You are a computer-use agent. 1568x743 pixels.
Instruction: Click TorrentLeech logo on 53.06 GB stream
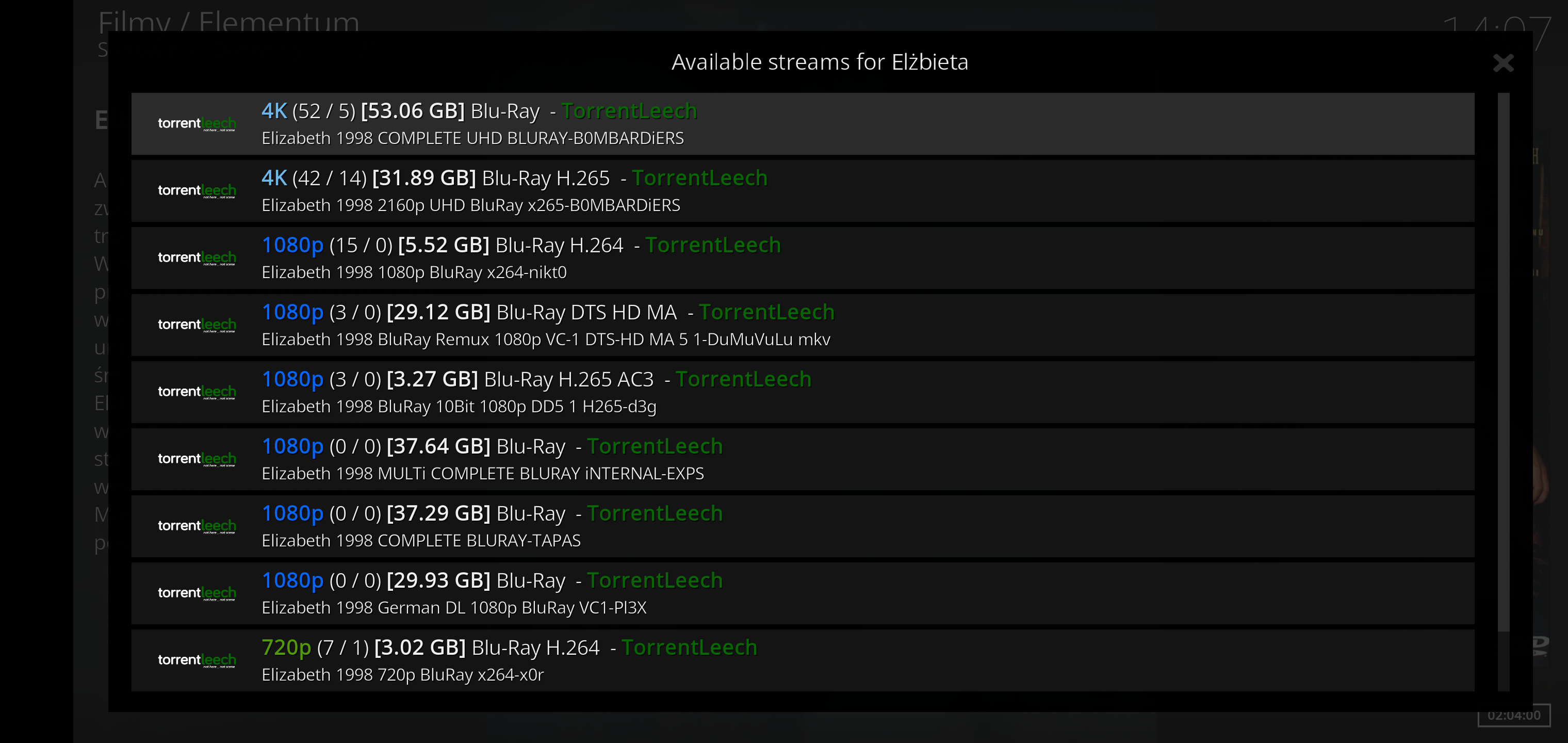click(x=197, y=124)
